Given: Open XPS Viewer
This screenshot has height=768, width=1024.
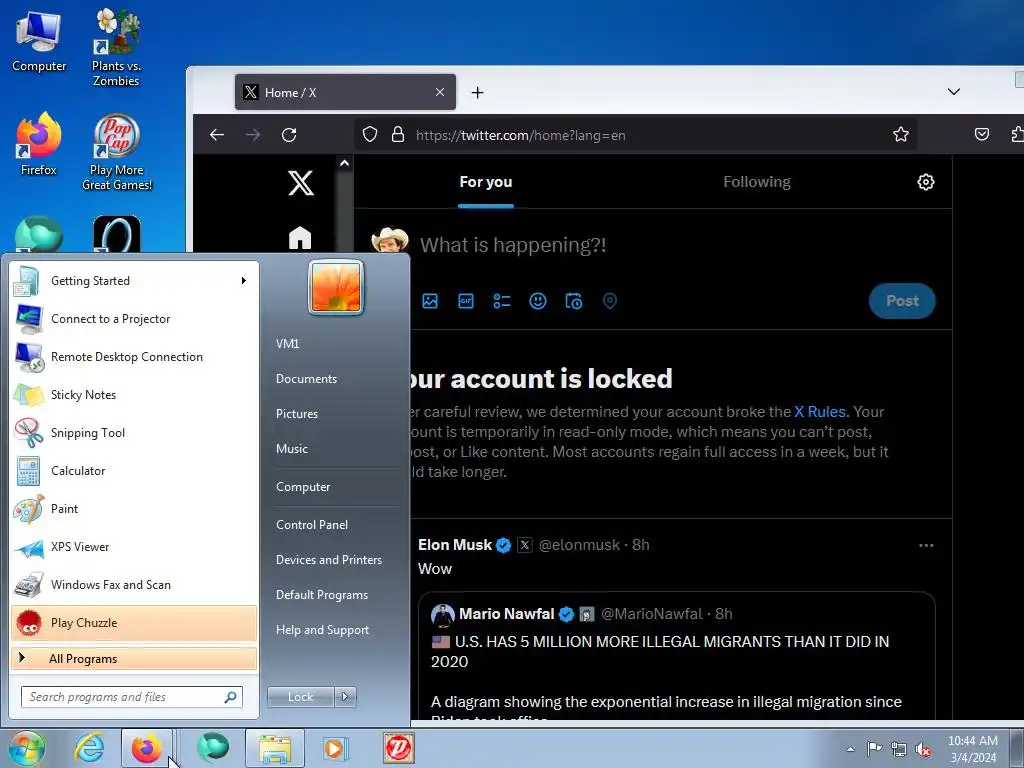Looking at the screenshot, I should [134, 547].
